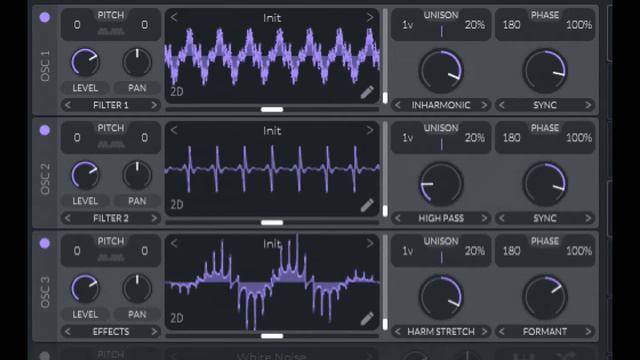
Task: Click the OSC 2 PAN knob
Action: click(x=137, y=175)
